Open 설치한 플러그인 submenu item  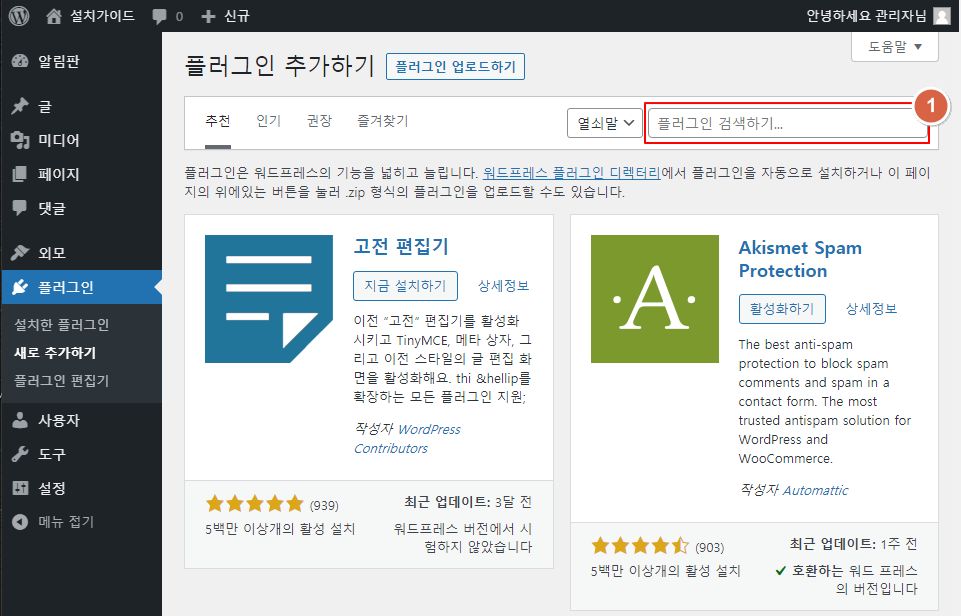point(61,325)
